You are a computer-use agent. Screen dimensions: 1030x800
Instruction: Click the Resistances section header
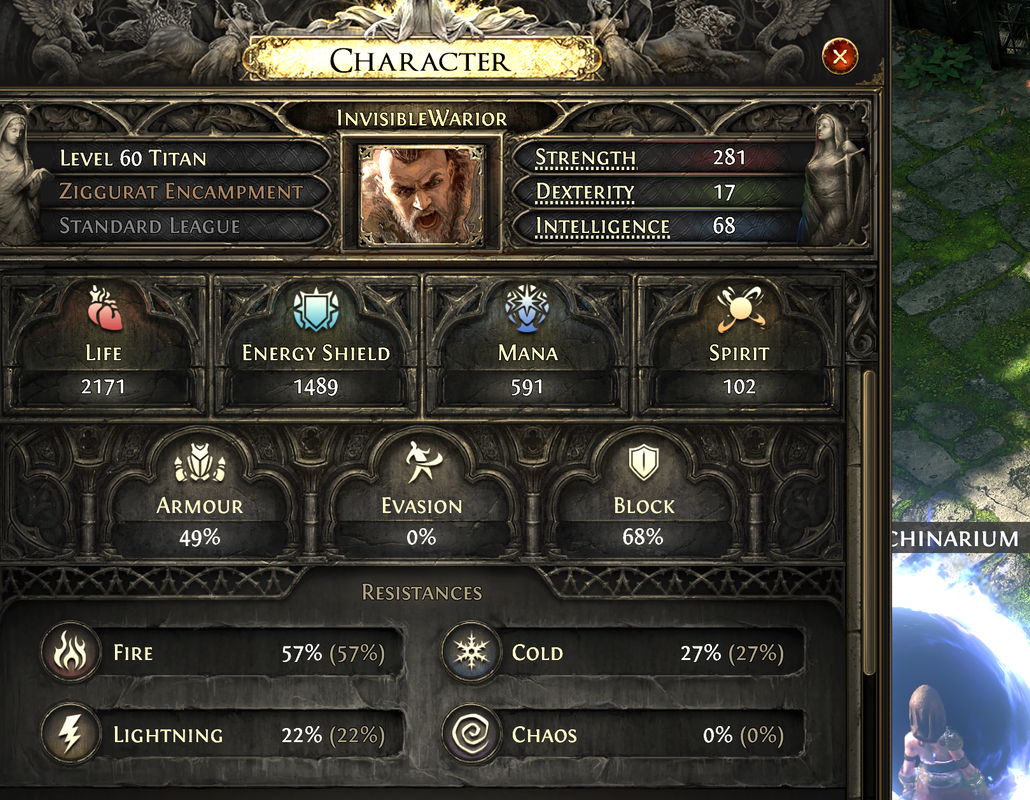pyautogui.click(x=422, y=592)
